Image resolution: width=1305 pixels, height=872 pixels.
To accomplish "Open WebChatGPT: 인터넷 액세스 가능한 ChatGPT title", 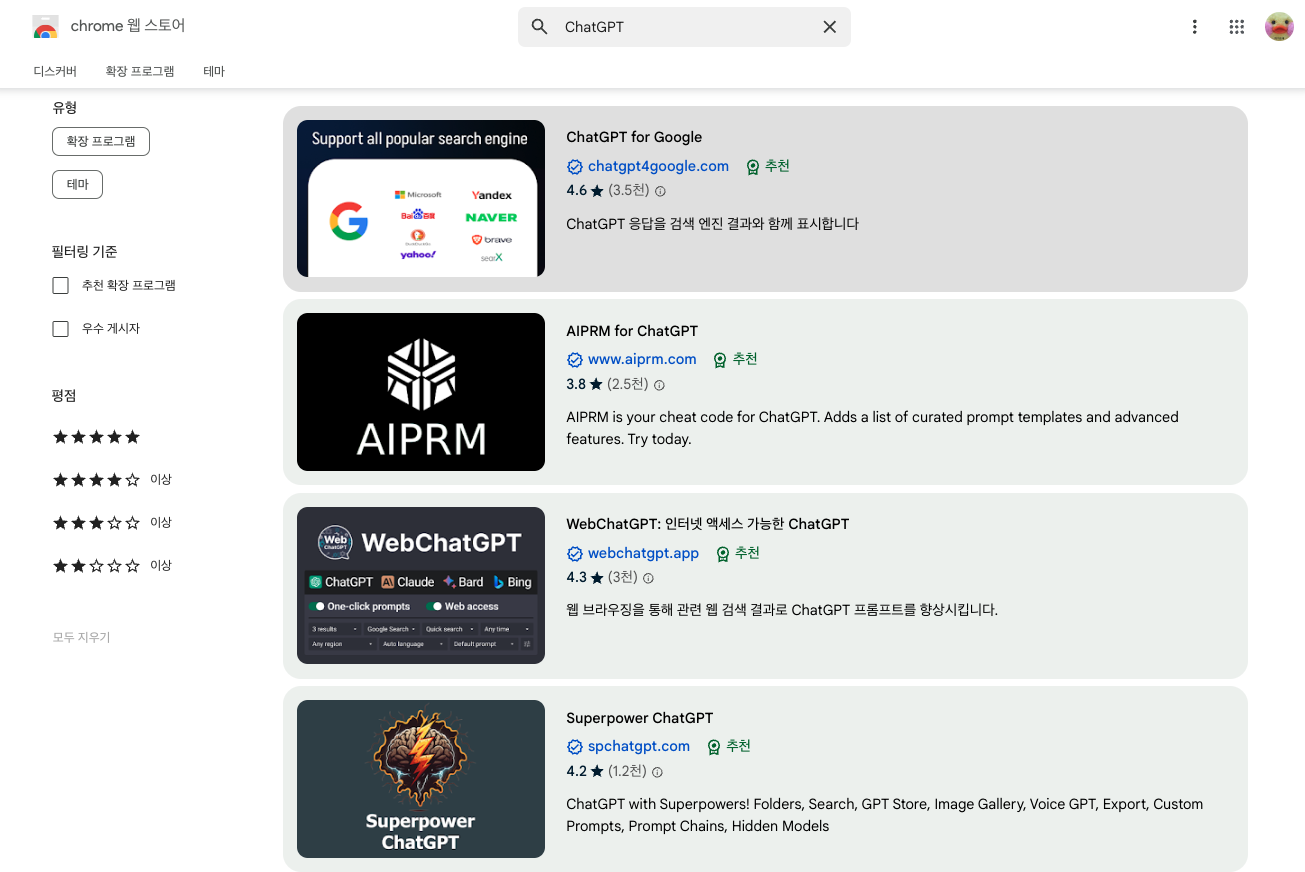I will pyautogui.click(x=707, y=524).
